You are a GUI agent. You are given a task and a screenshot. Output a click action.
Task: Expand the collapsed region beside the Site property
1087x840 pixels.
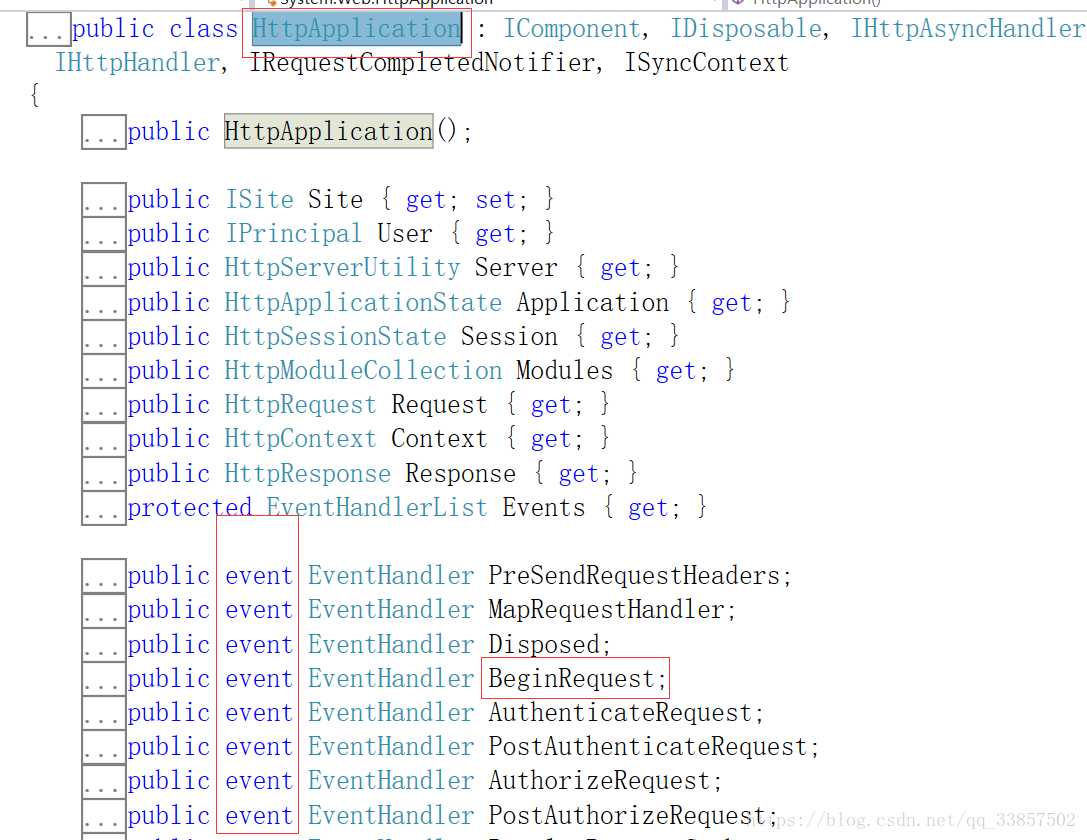tap(103, 200)
